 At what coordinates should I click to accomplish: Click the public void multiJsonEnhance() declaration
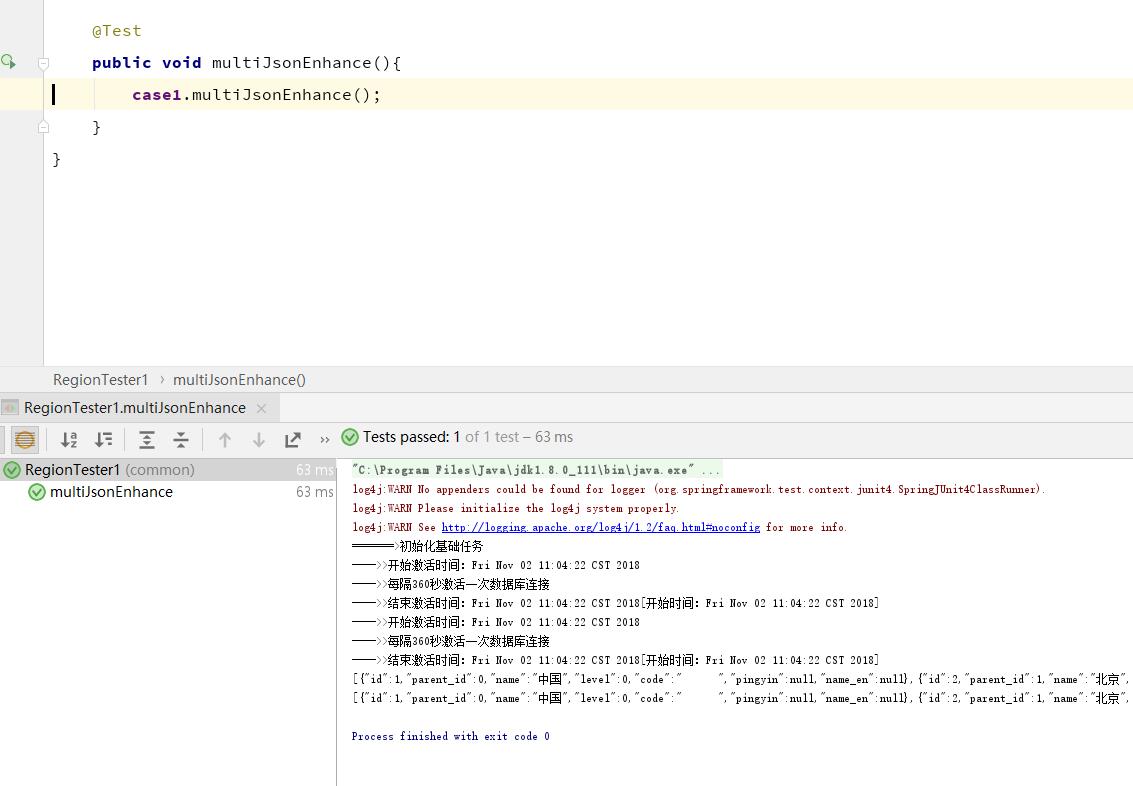click(246, 63)
